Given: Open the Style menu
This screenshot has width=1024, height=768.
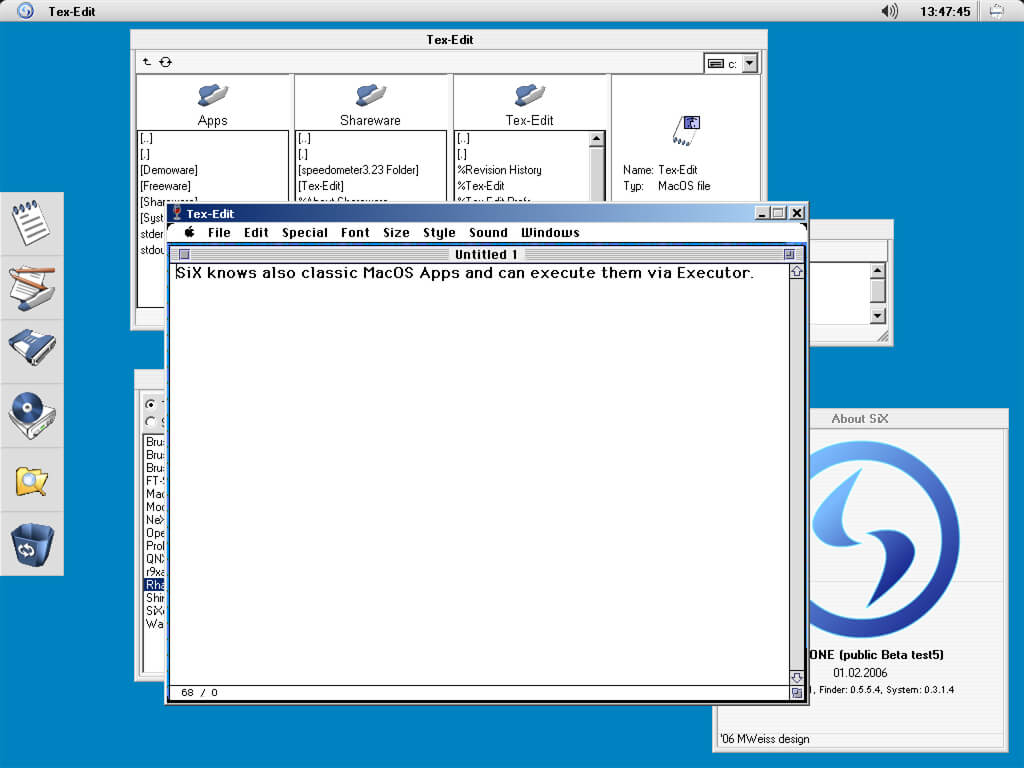Looking at the screenshot, I should pos(439,232).
